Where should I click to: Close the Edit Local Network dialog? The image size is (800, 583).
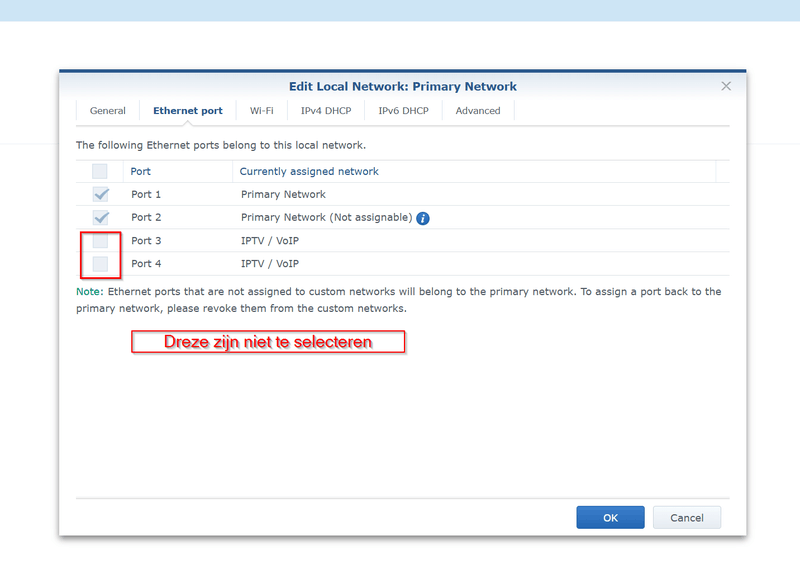tap(726, 86)
